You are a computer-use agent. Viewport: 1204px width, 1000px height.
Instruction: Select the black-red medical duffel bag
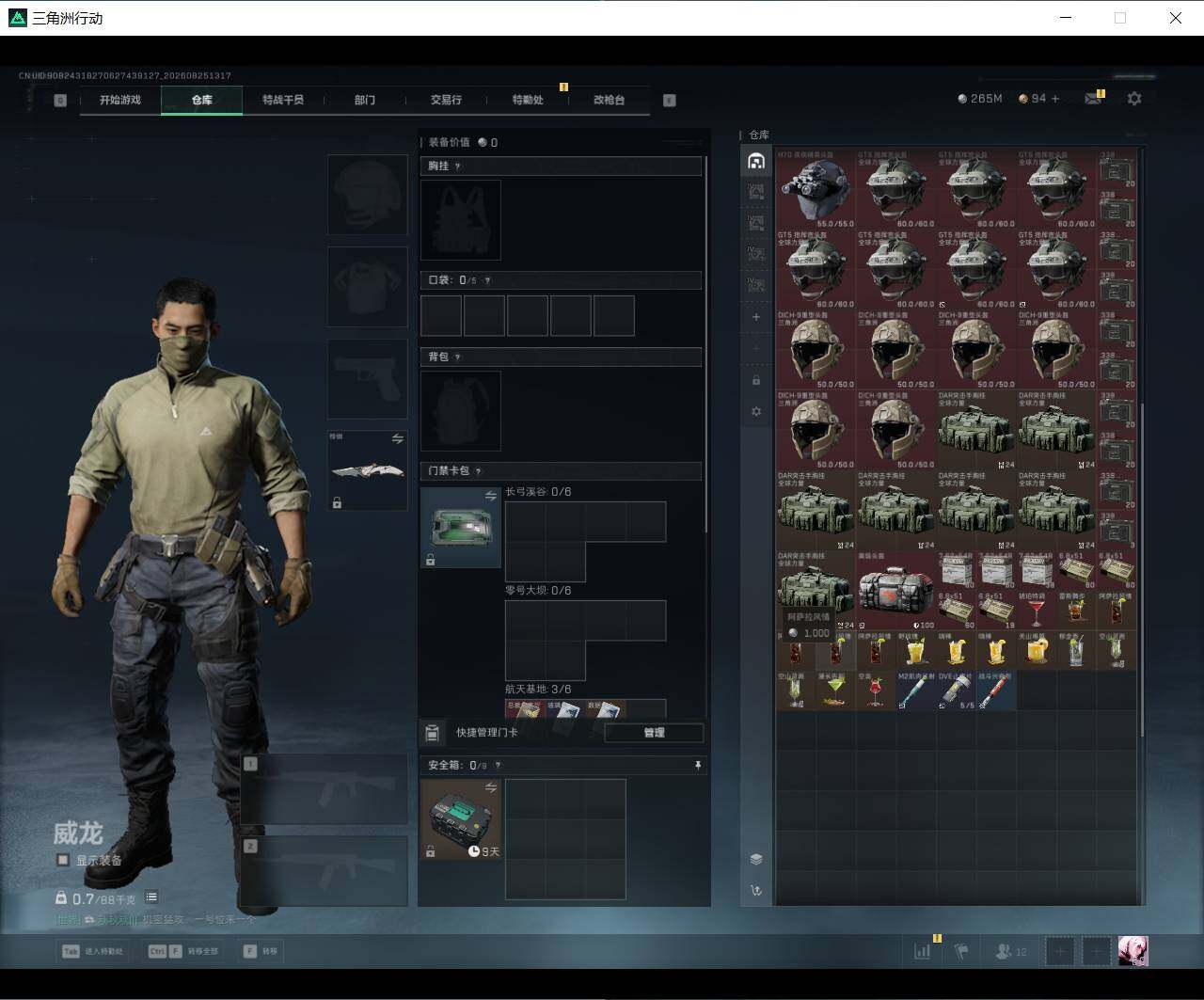(896, 591)
